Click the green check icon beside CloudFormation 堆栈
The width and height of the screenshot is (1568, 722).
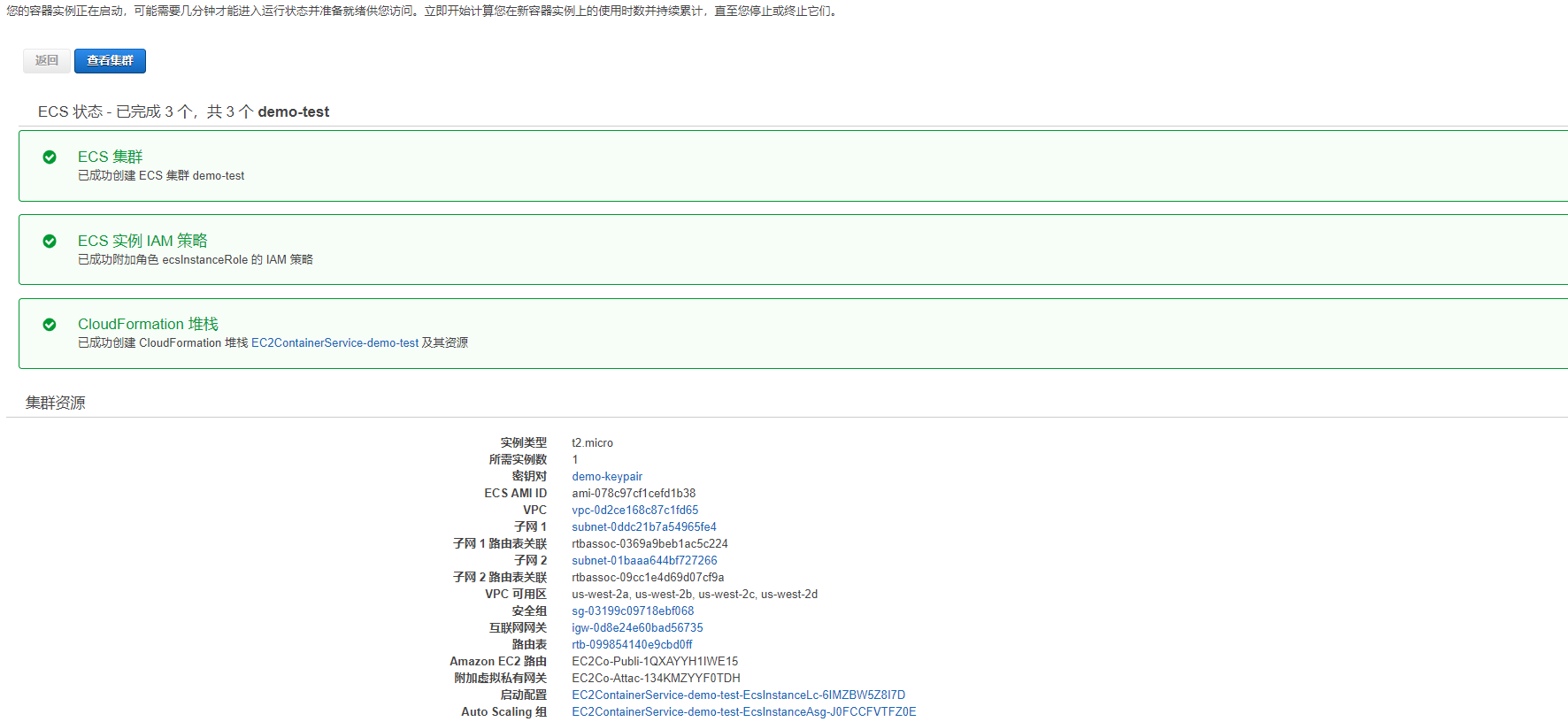point(50,325)
